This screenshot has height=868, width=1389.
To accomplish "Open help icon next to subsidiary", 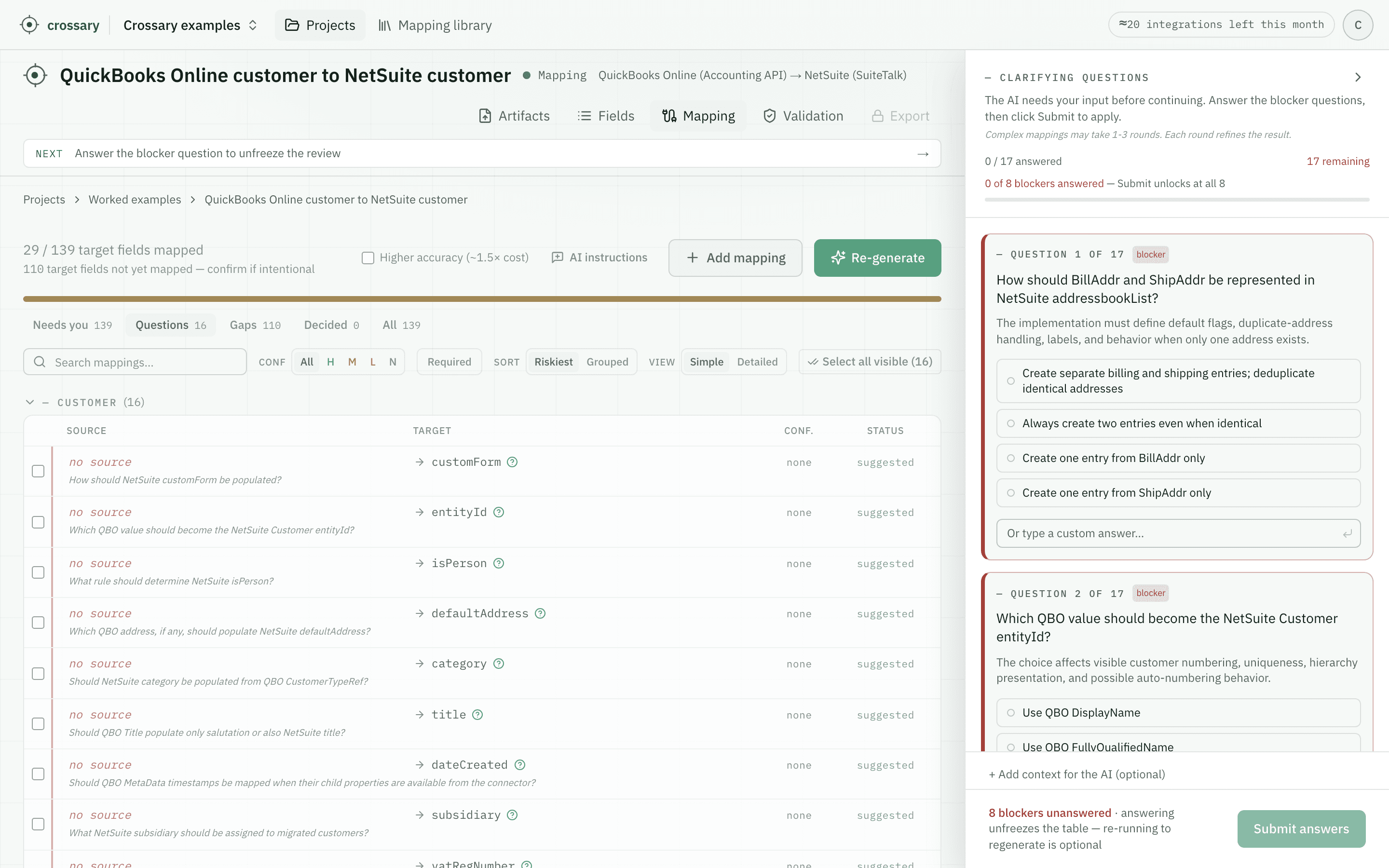I will (x=512, y=815).
